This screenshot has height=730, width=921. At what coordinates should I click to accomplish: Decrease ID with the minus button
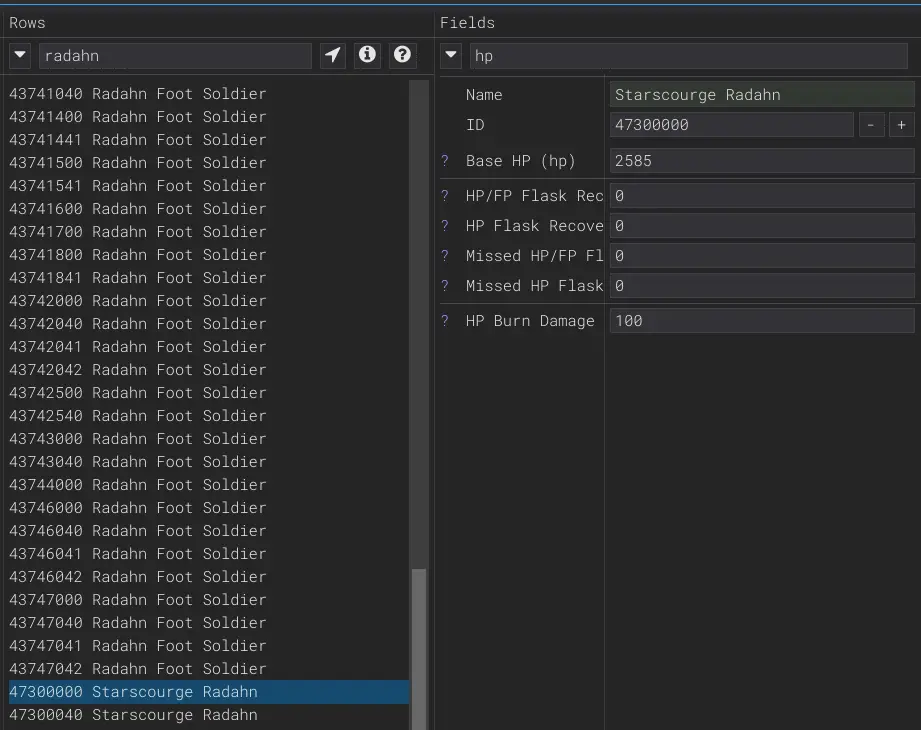tap(871, 125)
